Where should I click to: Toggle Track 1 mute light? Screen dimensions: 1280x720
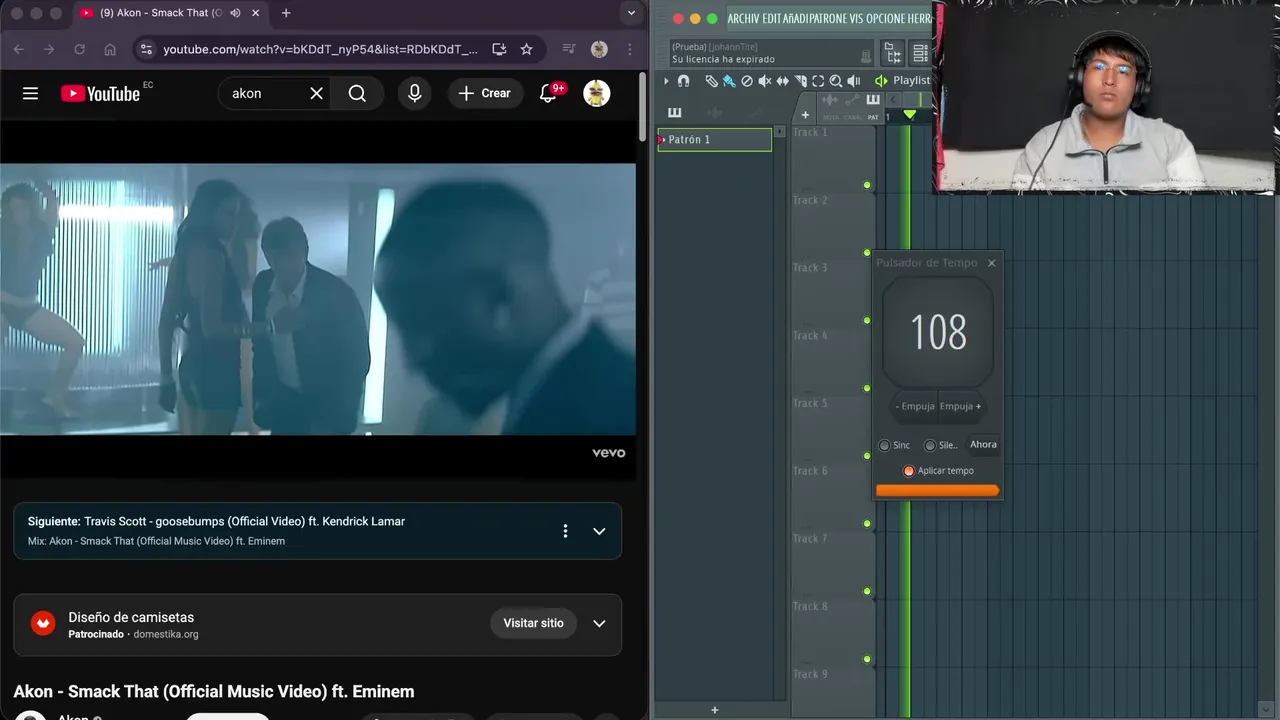tap(867, 185)
